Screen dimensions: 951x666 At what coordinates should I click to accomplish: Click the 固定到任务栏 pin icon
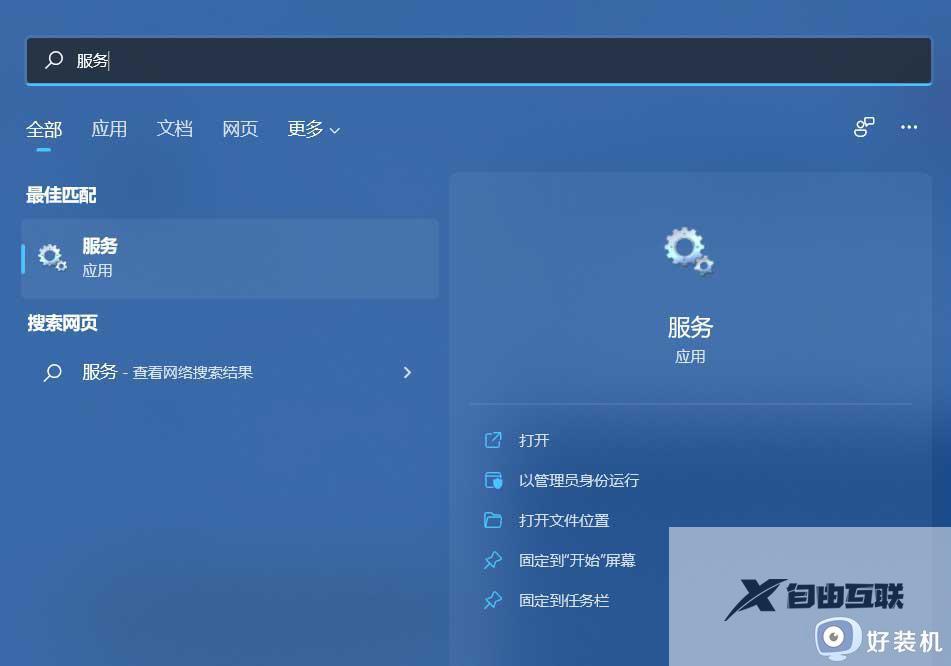[493, 600]
